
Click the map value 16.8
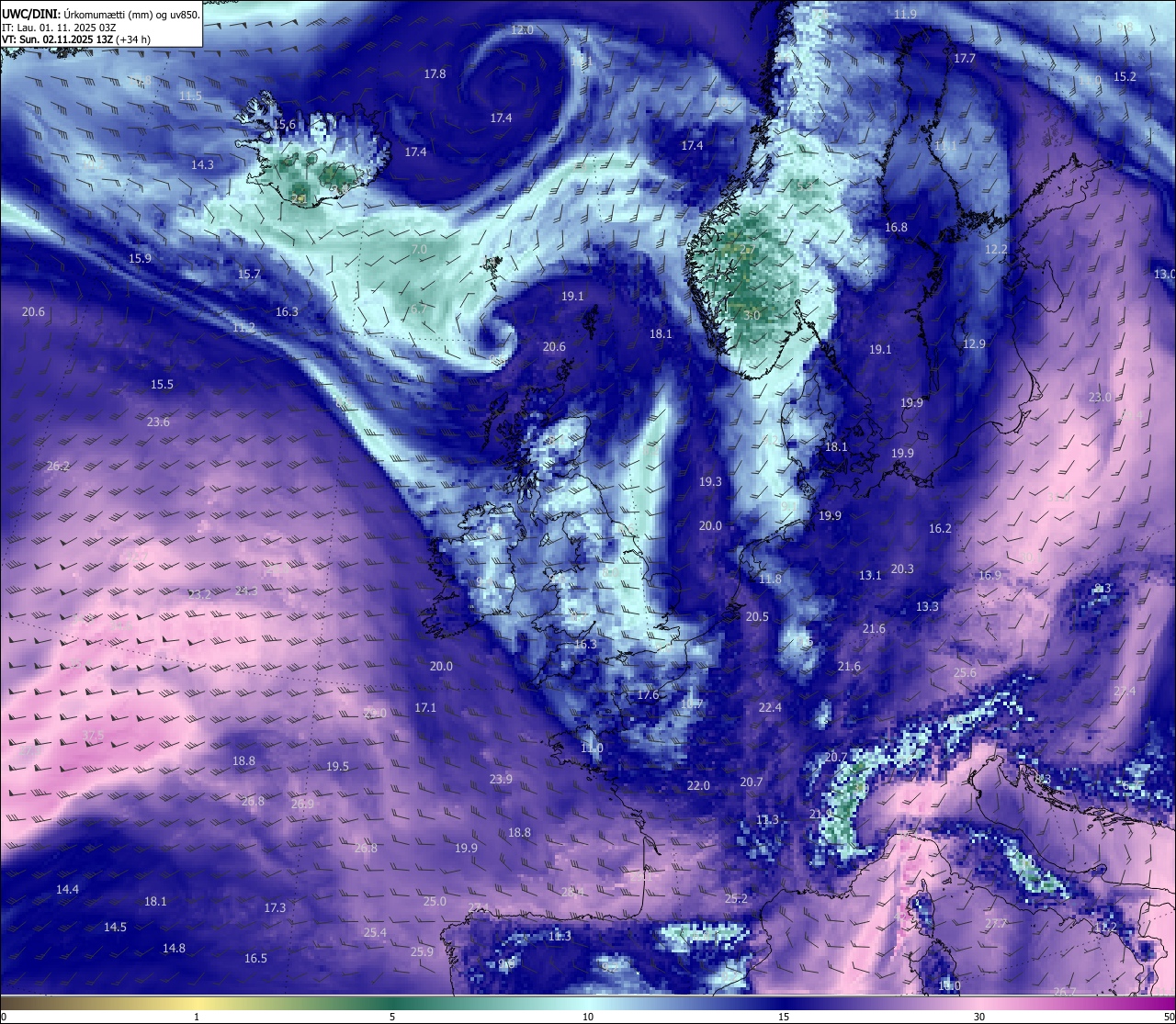(896, 228)
